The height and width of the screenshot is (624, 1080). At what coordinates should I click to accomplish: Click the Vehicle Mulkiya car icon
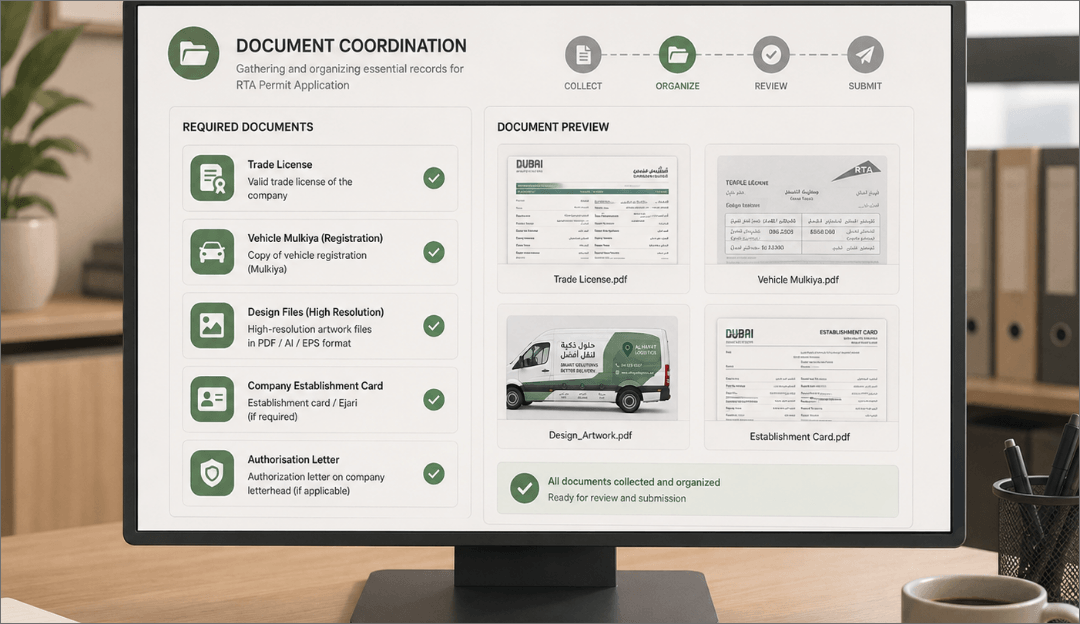pos(212,252)
